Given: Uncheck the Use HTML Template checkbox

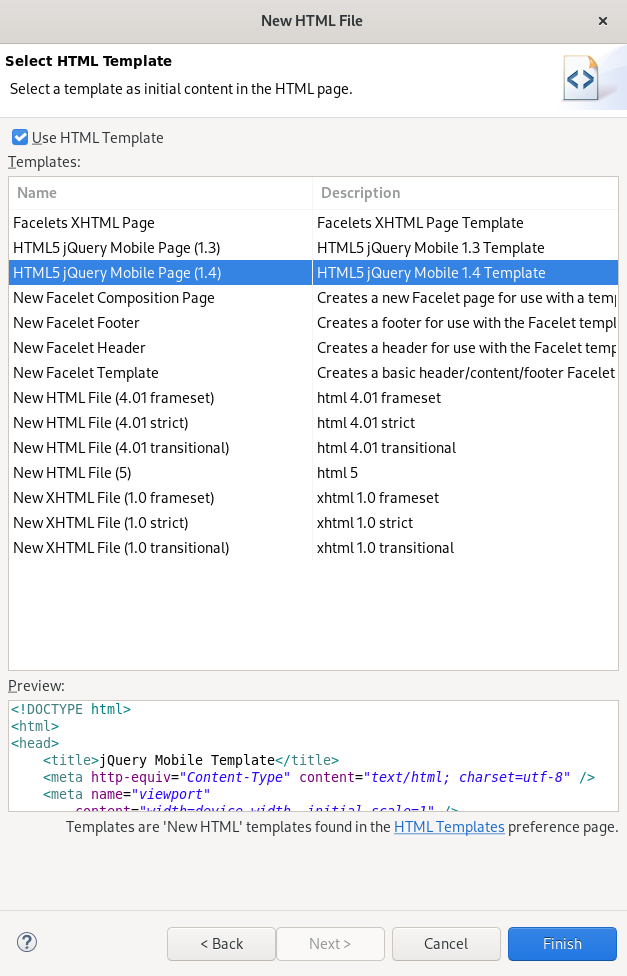Looking at the screenshot, I should (20, 138).
